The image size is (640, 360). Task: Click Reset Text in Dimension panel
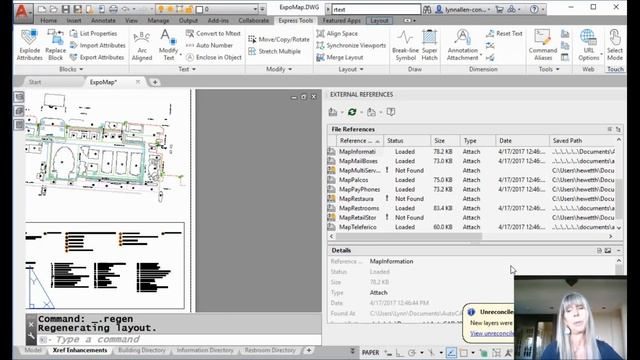point(504,33)
